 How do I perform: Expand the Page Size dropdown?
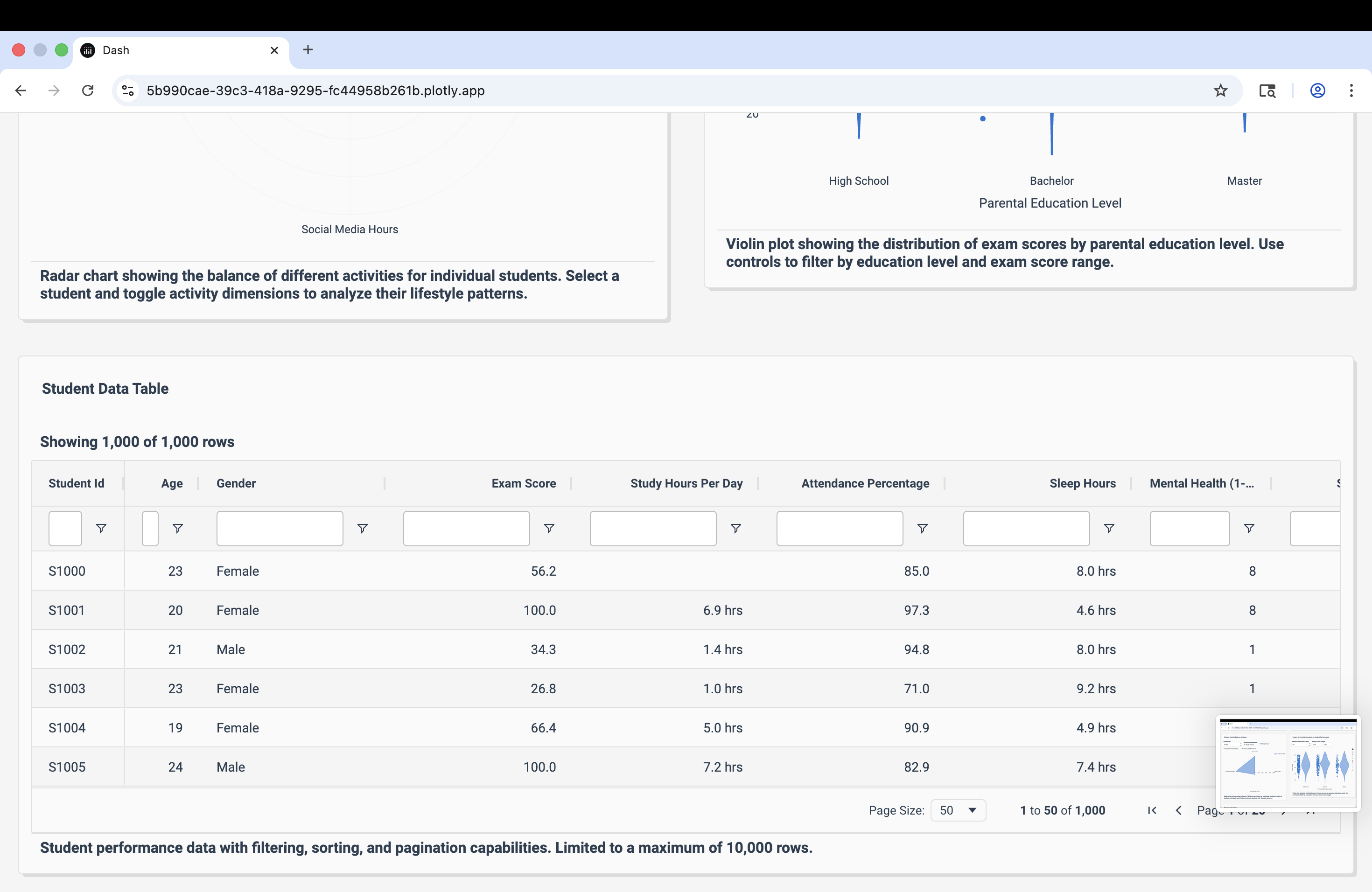coord(958,810)
